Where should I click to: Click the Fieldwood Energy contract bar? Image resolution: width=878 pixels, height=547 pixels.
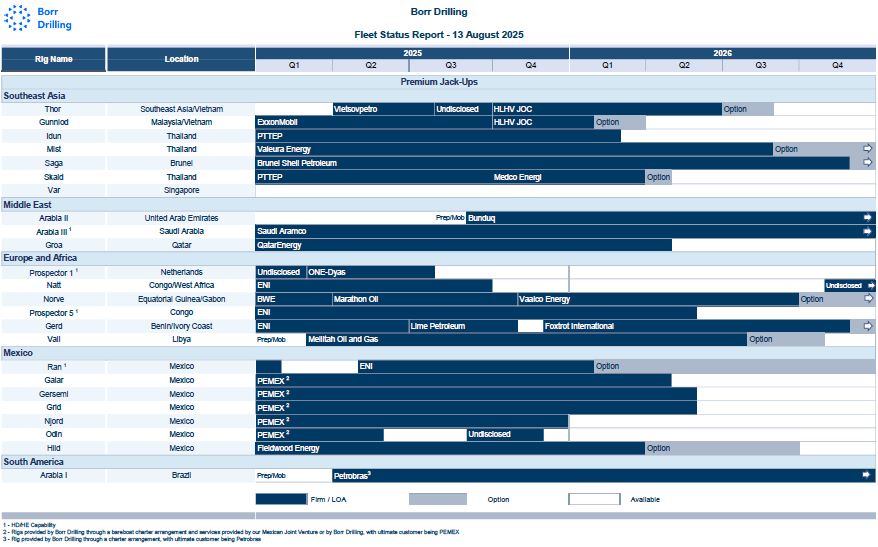click(450, 448)
